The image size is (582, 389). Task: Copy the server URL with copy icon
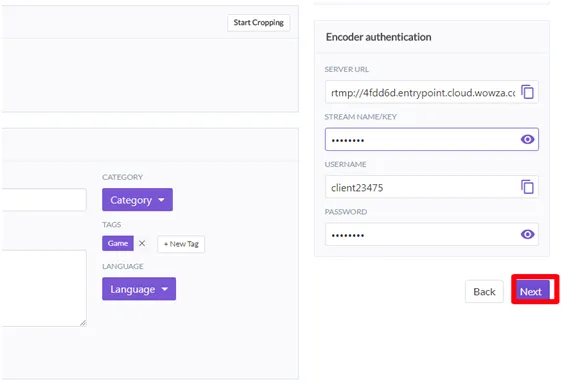[x=527, y=92]
